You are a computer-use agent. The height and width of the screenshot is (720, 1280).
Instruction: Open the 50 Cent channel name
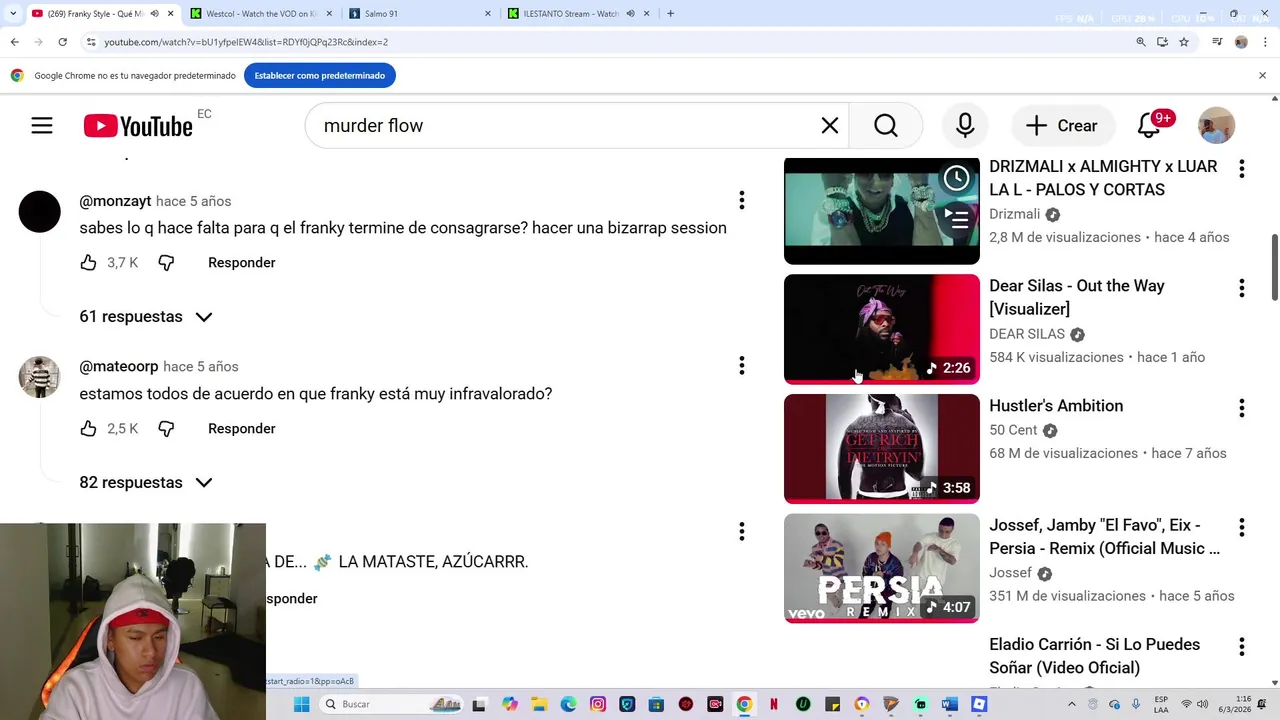coord(1013,430)
